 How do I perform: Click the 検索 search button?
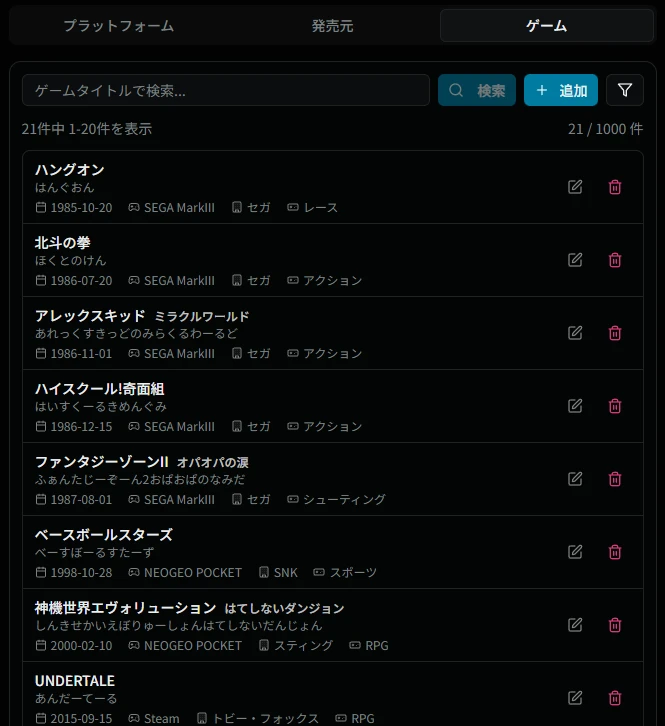pyautogui.click(x=477, y=90)
